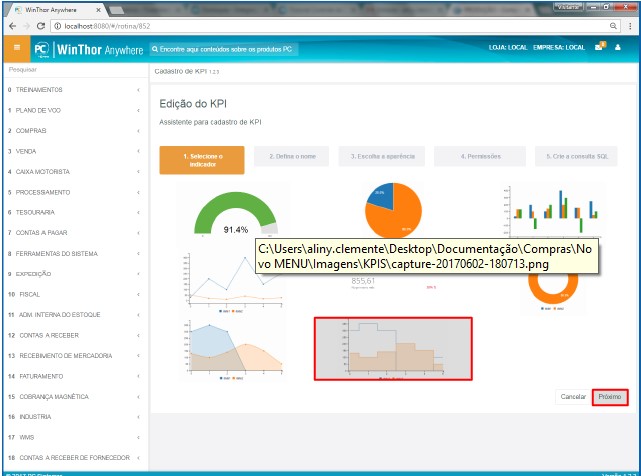Select the step area chart indicator
Image resolution: width=641 pixels, height=476 pixels.
point(393,349)
